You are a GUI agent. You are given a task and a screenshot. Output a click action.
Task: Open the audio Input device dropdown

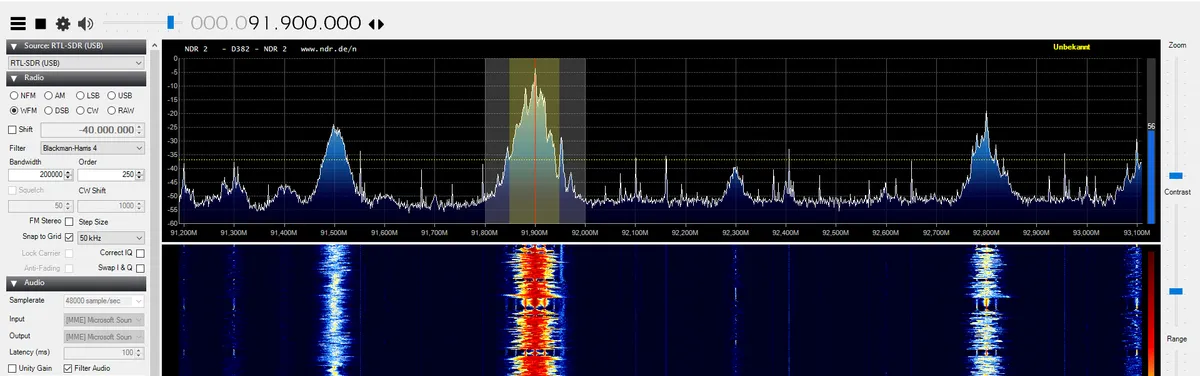pyautogui.click(x=104, y=319)
